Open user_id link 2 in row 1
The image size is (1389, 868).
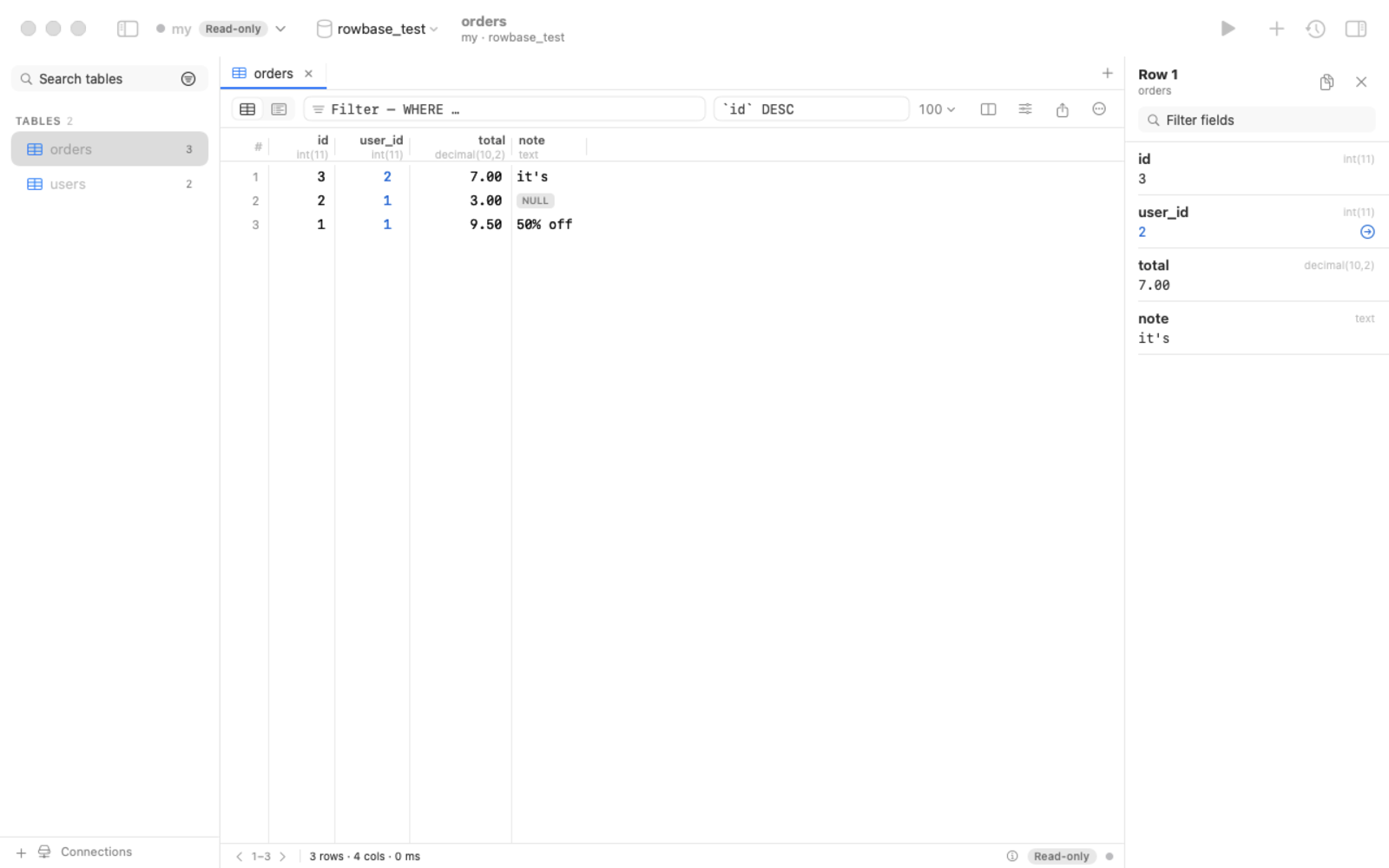(387, 177)
